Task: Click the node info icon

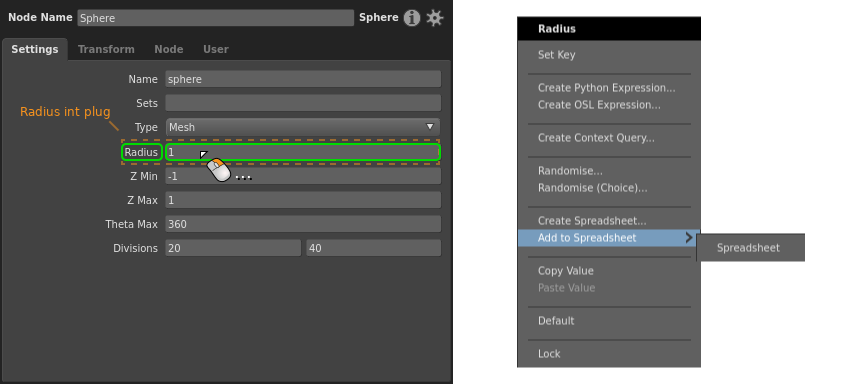Action: pos(411,18)
